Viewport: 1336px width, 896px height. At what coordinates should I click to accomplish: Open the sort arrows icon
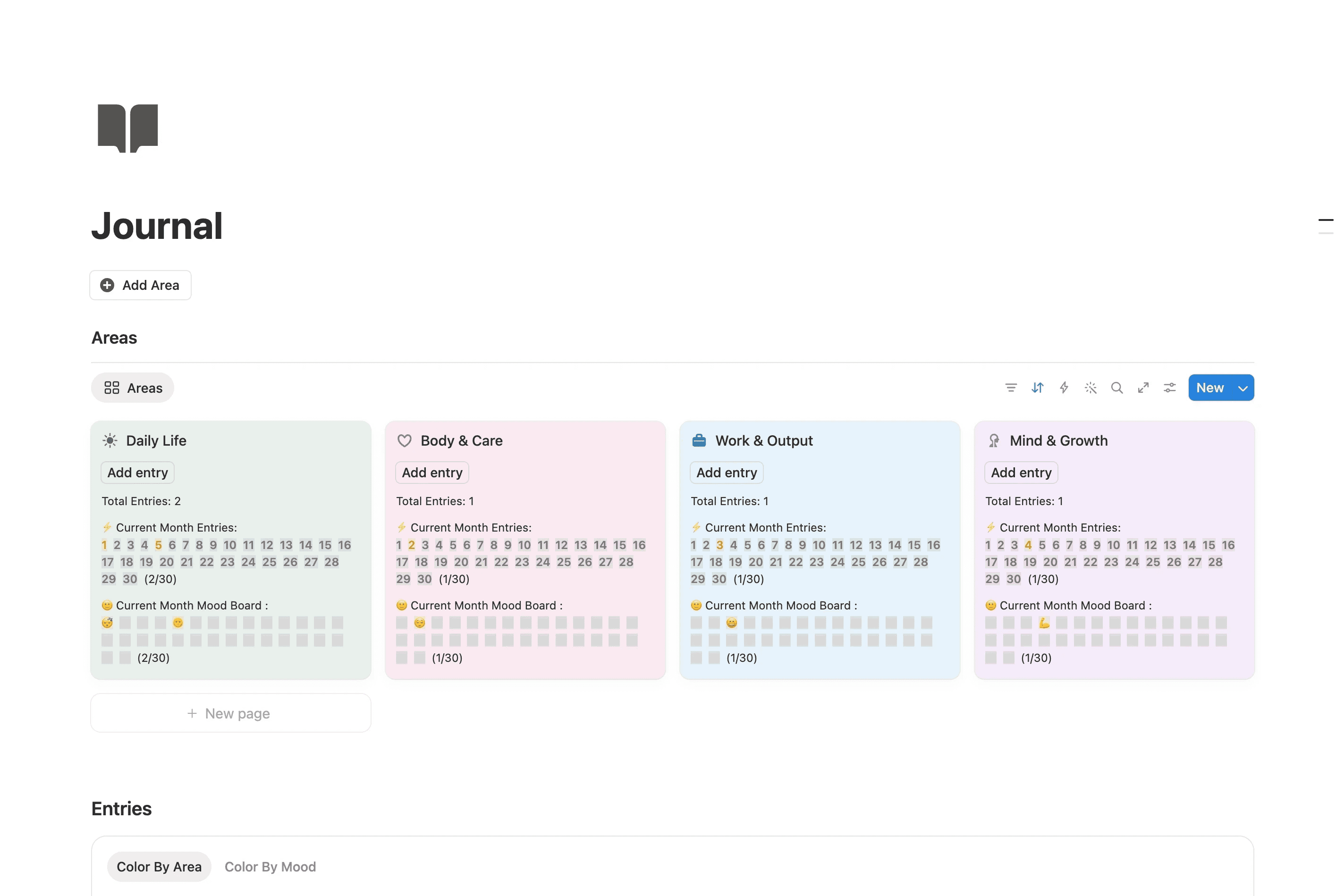tap(1037, 388)
